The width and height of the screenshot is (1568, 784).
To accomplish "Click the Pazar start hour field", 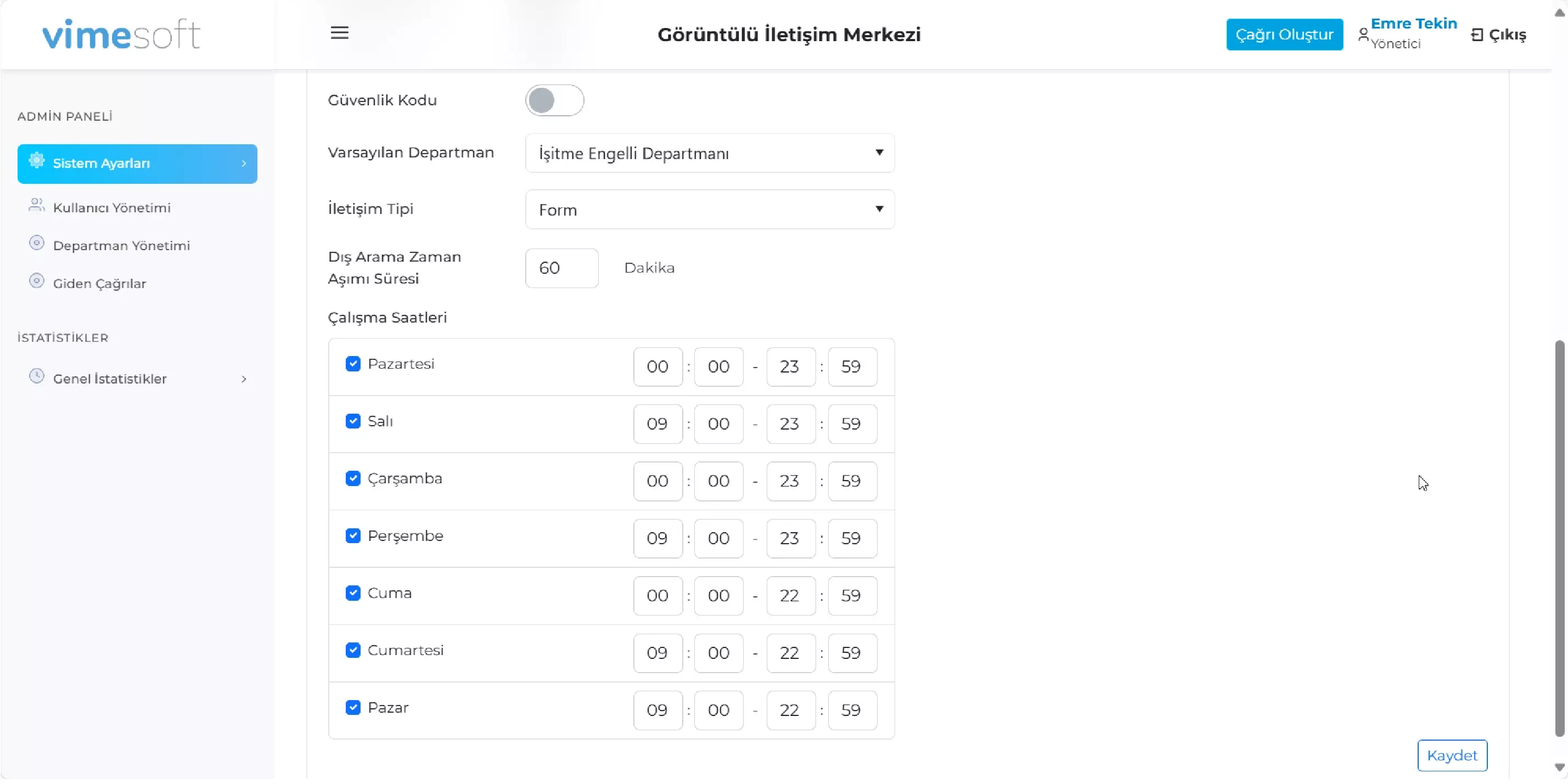I will (657, 710).
